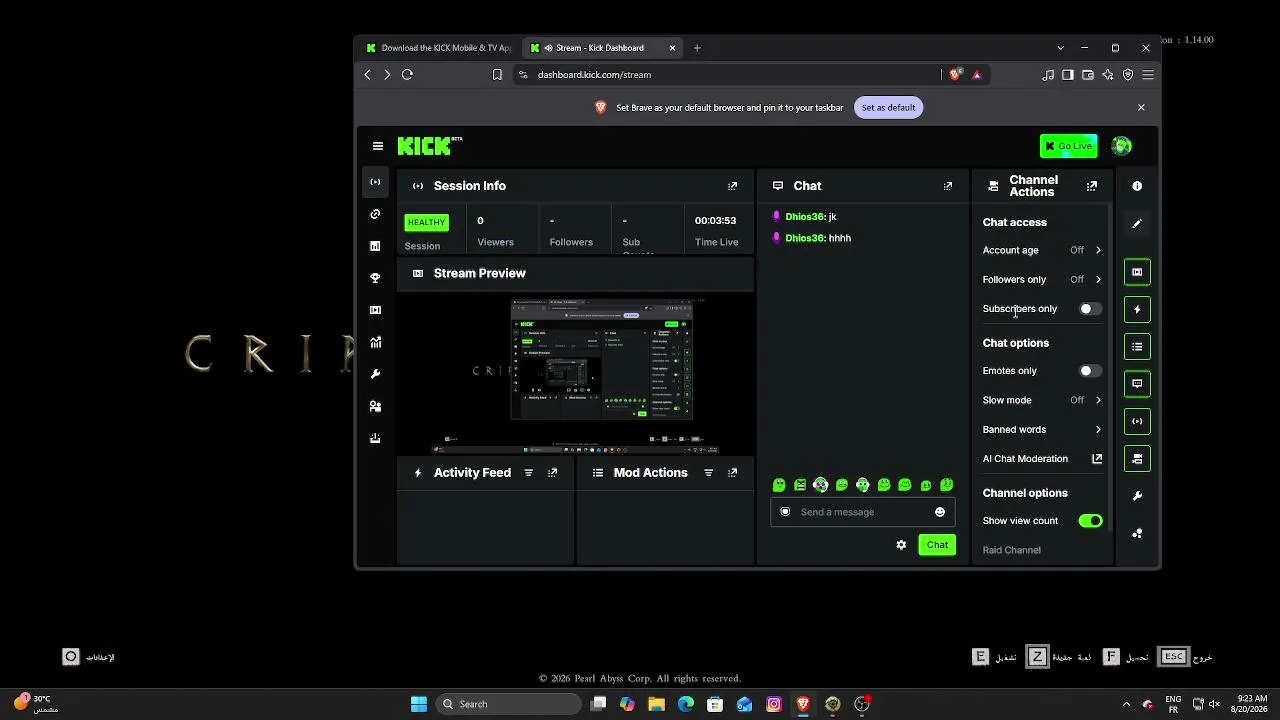Open the wrench settings icon in the left sidebar

coord(375,374)
